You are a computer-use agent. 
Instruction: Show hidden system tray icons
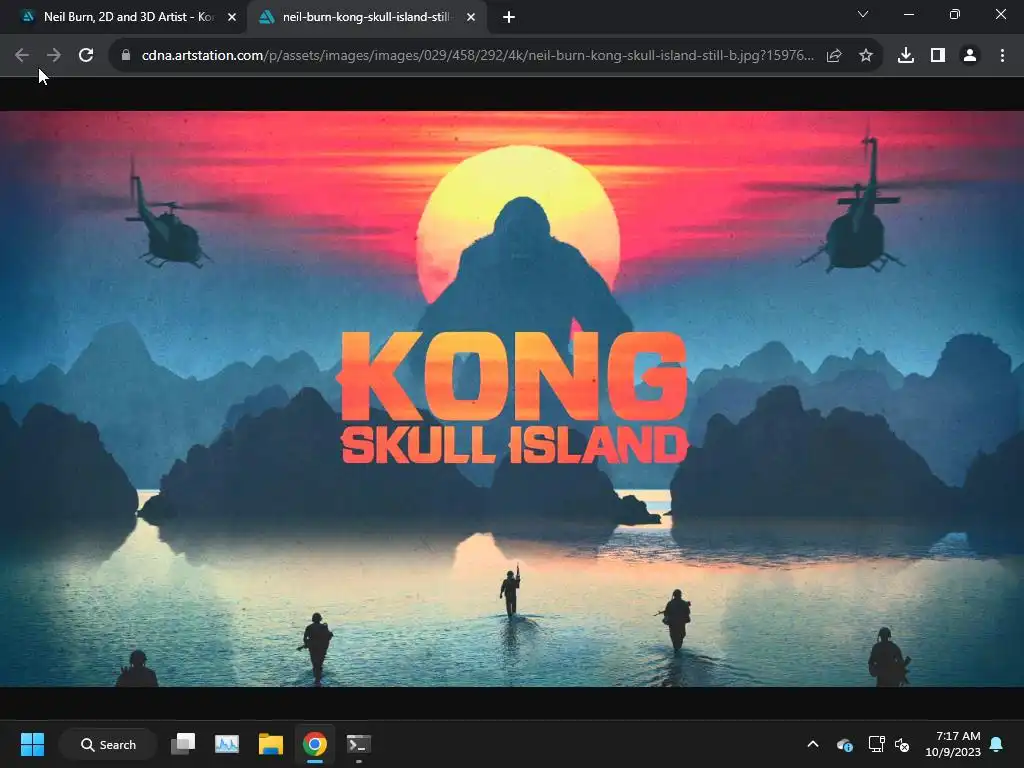813,744
